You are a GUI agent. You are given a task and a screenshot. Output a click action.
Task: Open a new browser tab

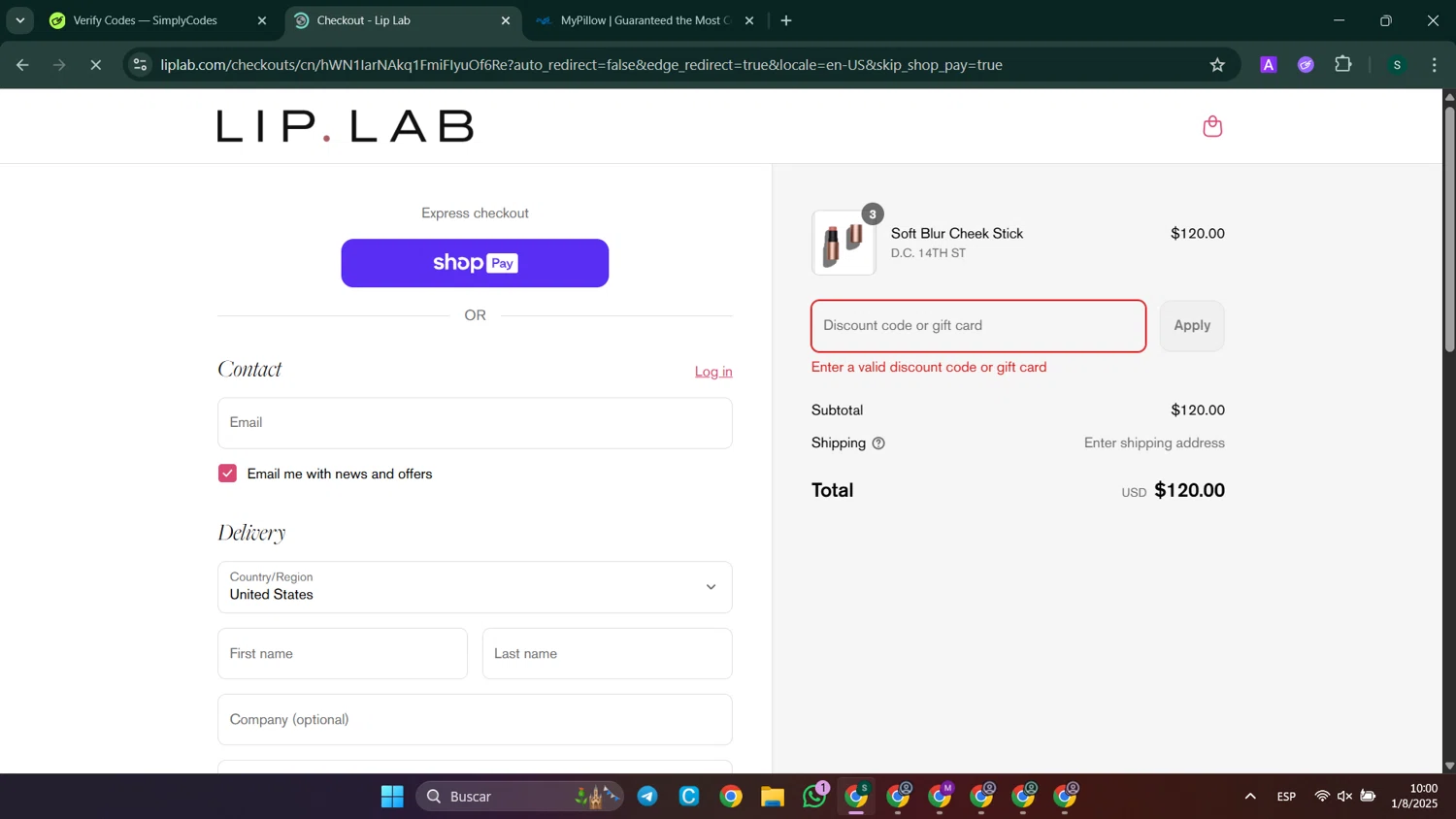[x=786, y=20]
